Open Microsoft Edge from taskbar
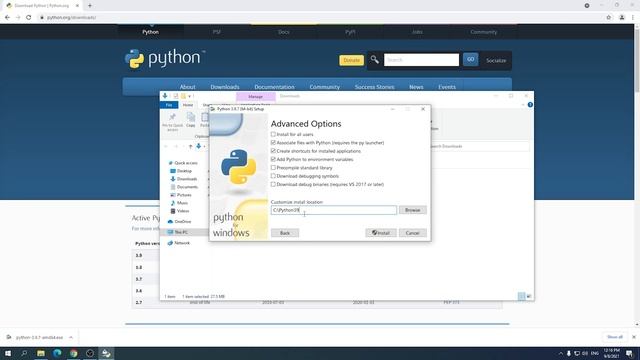 click(57, 353)
